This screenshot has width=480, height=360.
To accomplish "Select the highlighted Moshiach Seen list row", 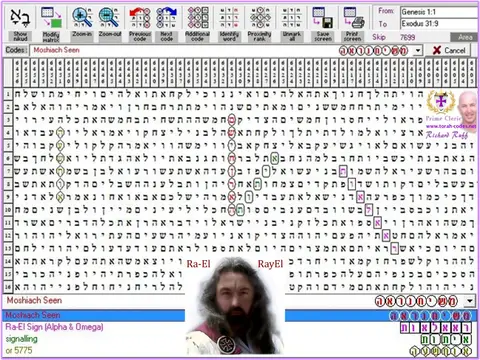I will [239, 315].
